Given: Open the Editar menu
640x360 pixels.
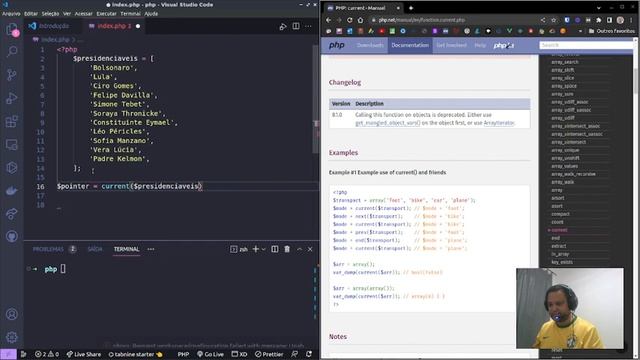Looking at the screenshot, I should (31, 13).
